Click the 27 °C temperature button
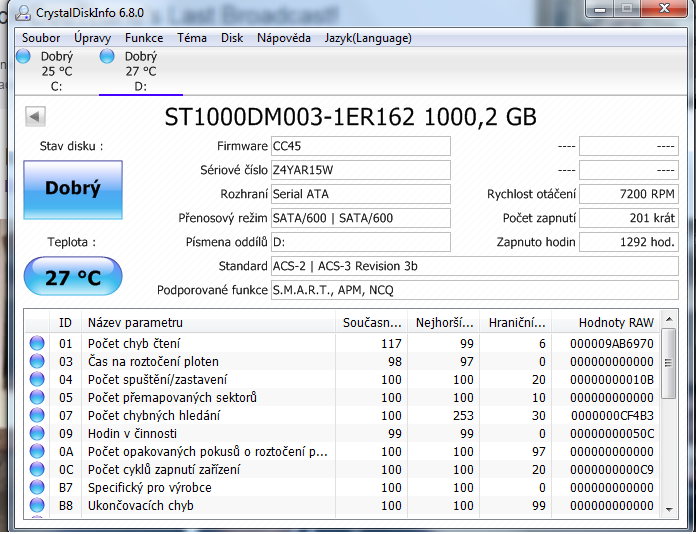697x534 pixels. (73, 277)
